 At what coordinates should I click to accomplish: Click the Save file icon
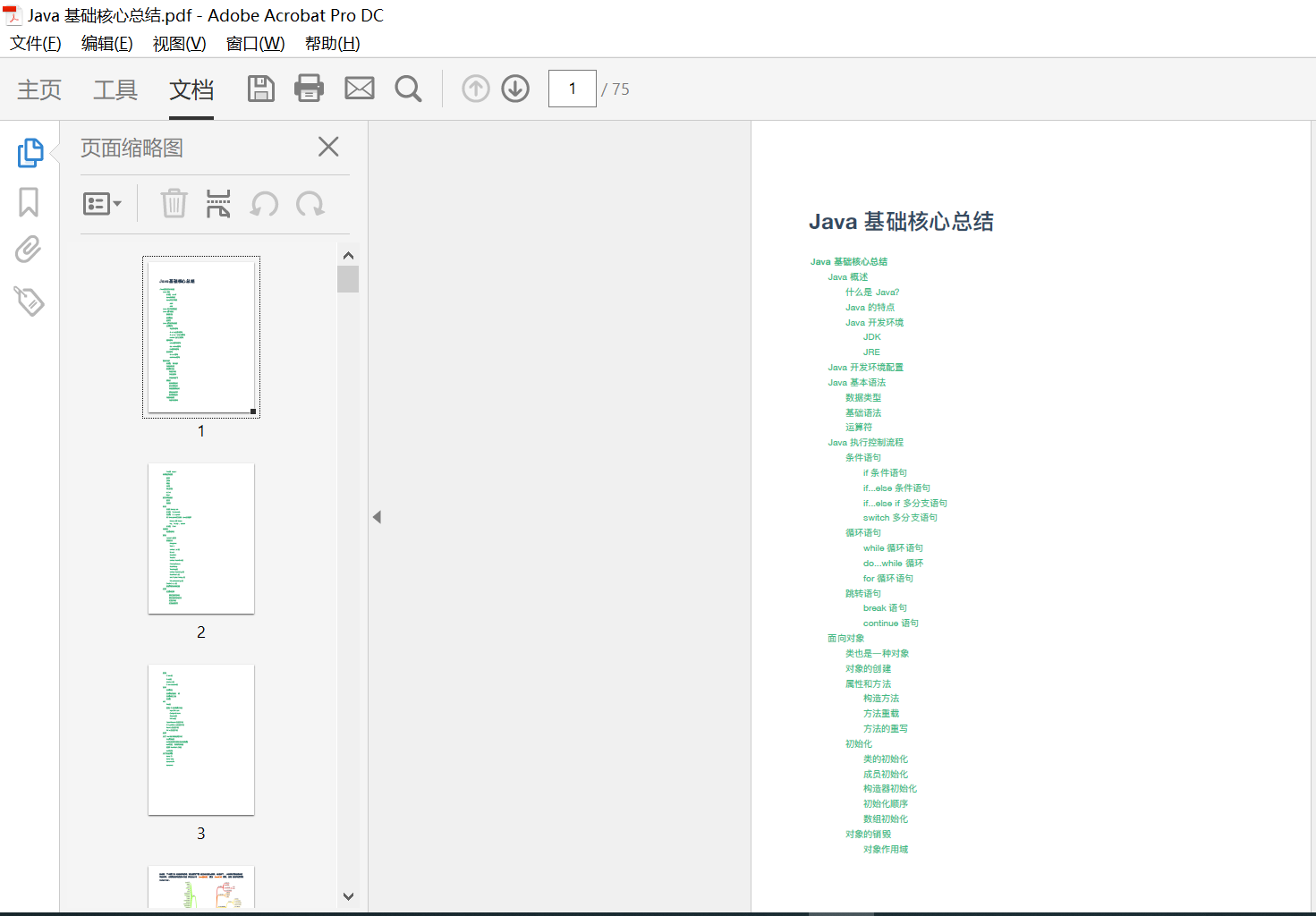(260, 89)
